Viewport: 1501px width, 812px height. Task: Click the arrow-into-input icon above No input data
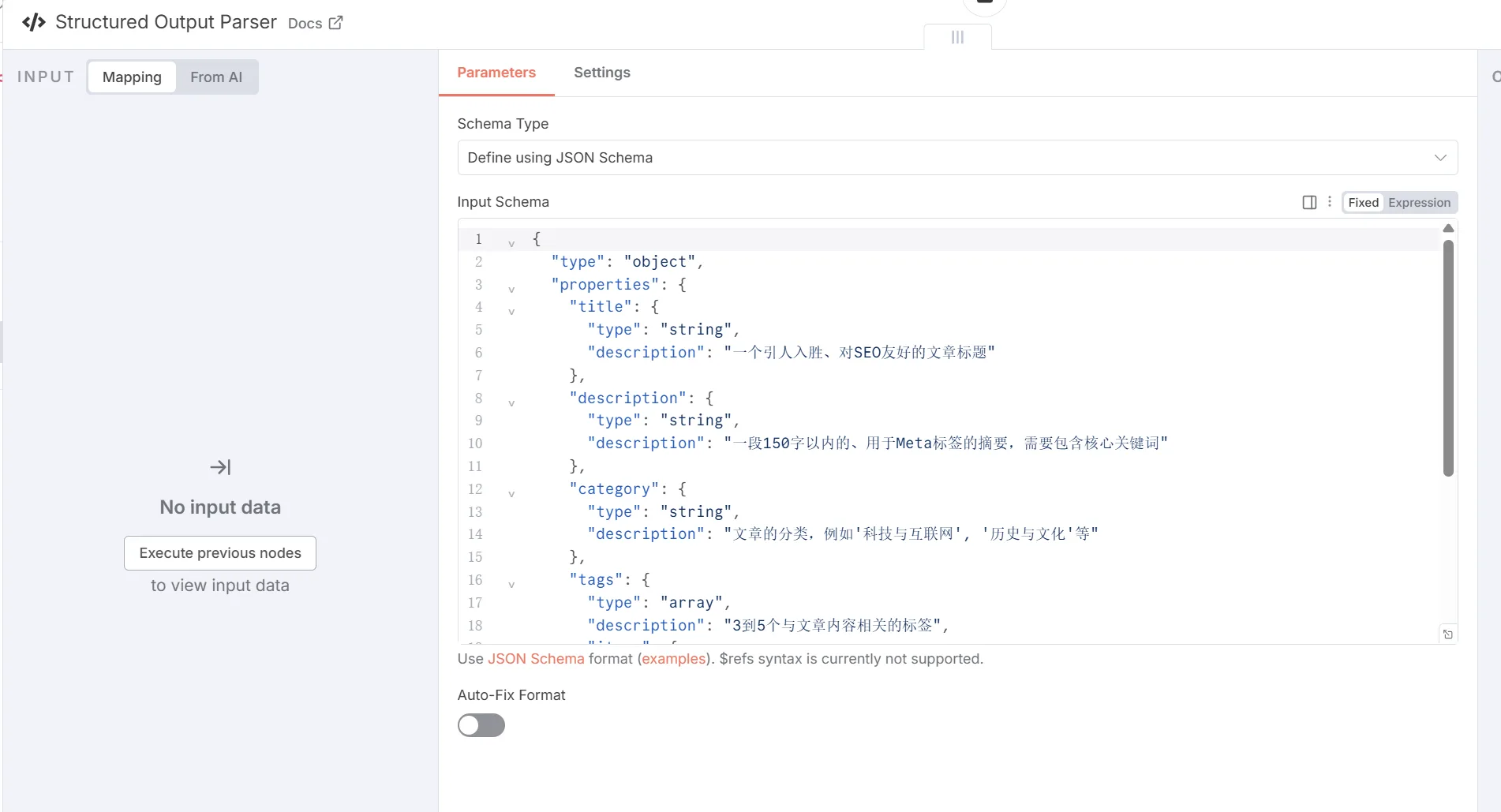220,467
